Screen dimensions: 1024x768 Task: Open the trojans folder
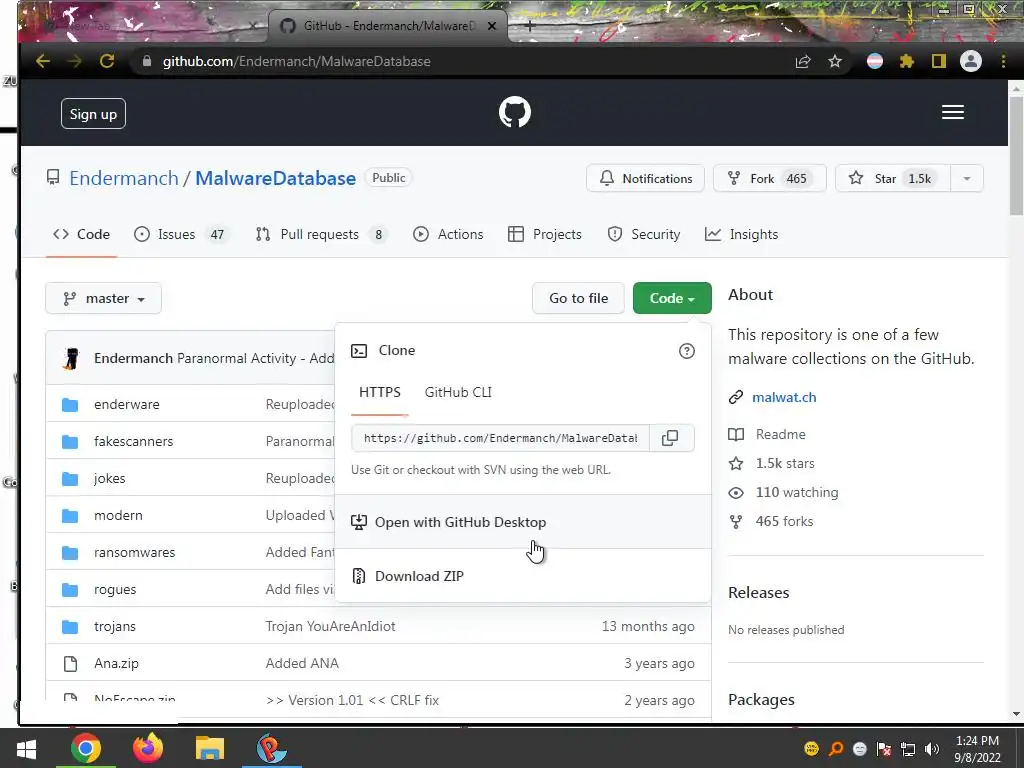[x=115, y=626]
